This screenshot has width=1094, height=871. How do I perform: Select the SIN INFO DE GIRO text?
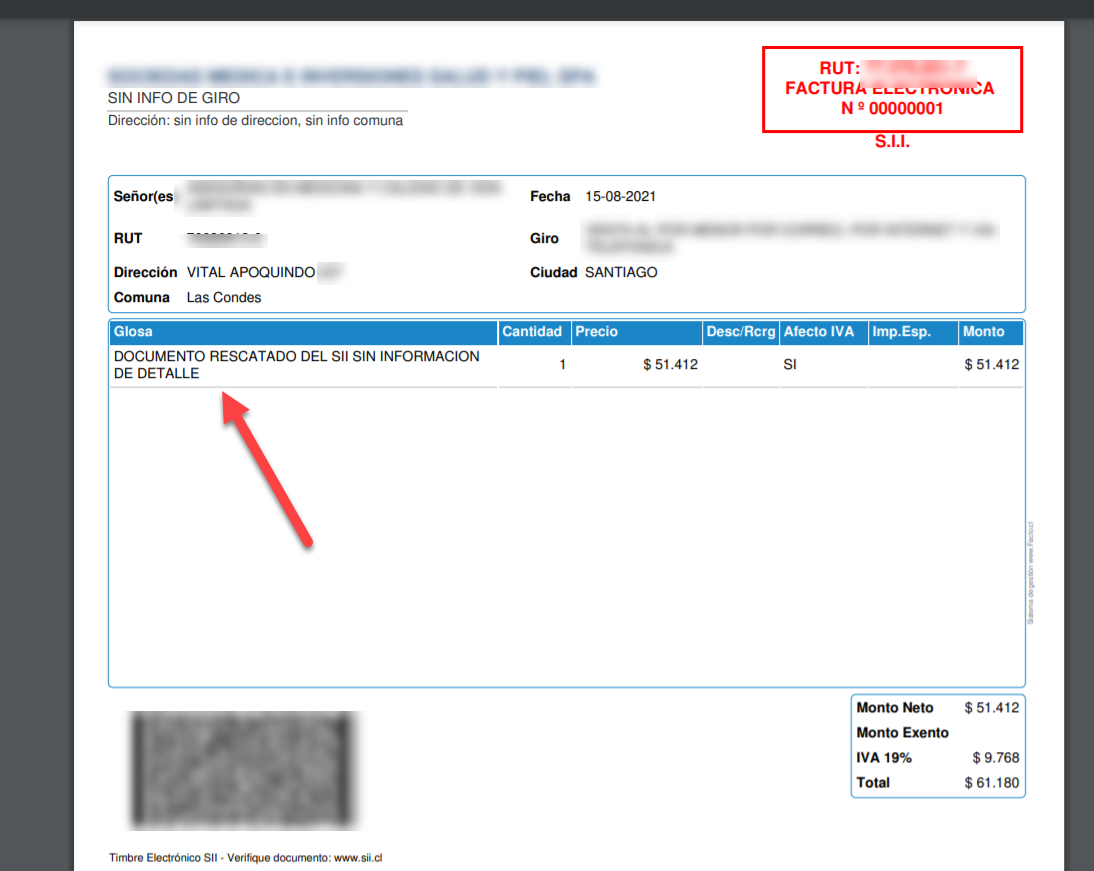(174, 98)
